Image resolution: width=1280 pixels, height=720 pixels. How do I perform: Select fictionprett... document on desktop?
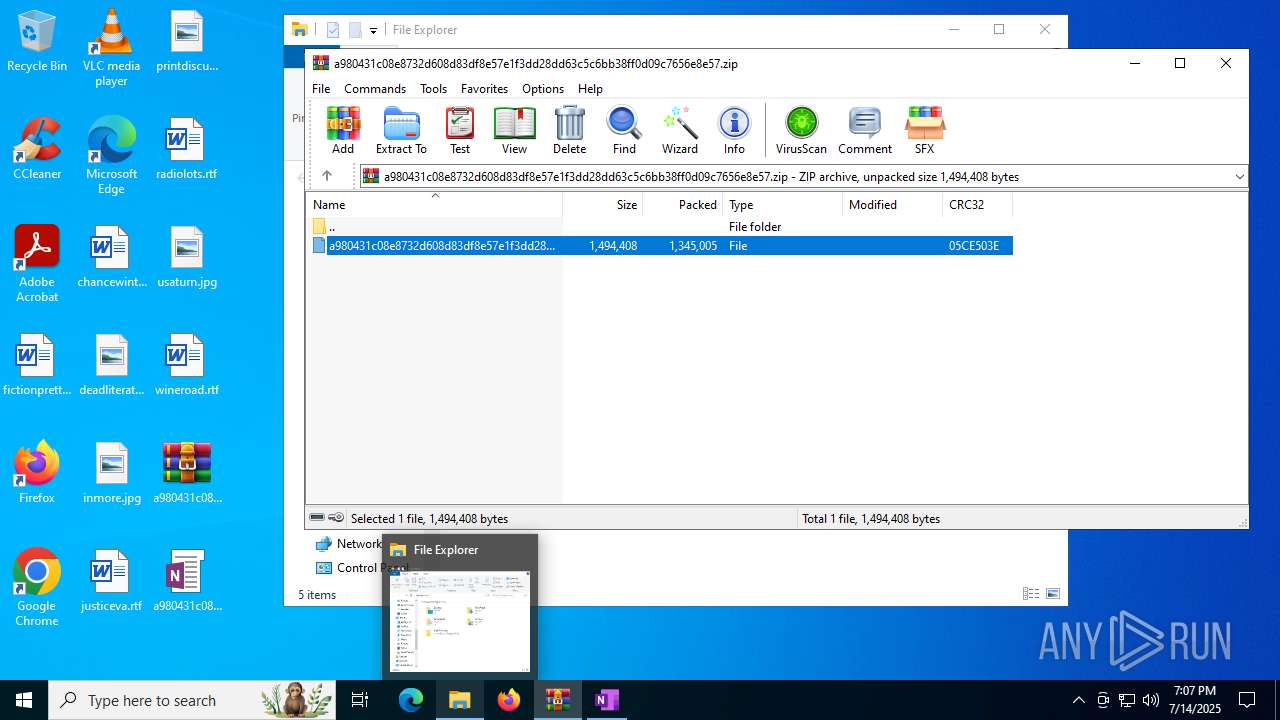37,365
